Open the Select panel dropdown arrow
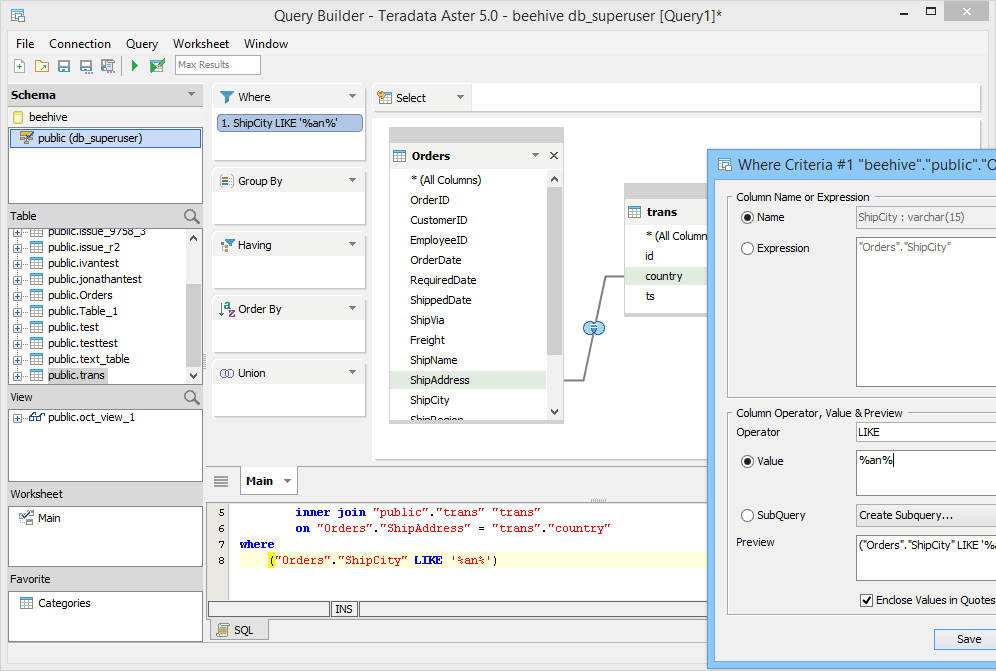The height and width of the screenshot is (671, 996). (x=461, y=97)
